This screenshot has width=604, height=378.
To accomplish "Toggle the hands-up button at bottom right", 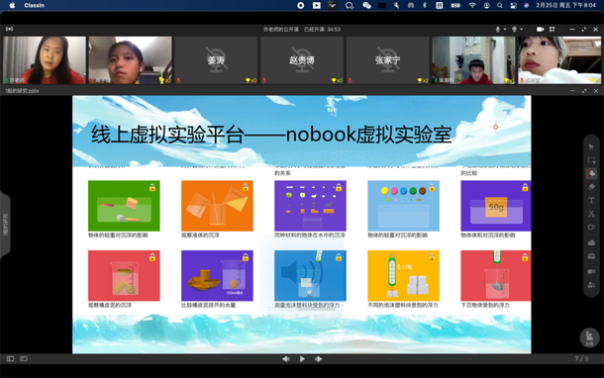I will [x=589, y=338].
